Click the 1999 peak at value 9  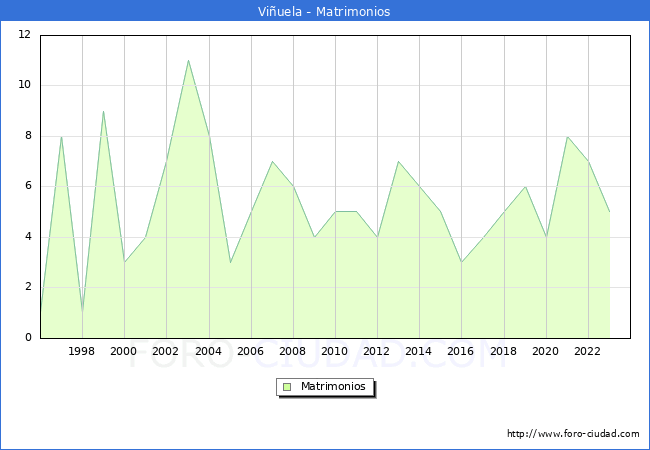[103, 111]
